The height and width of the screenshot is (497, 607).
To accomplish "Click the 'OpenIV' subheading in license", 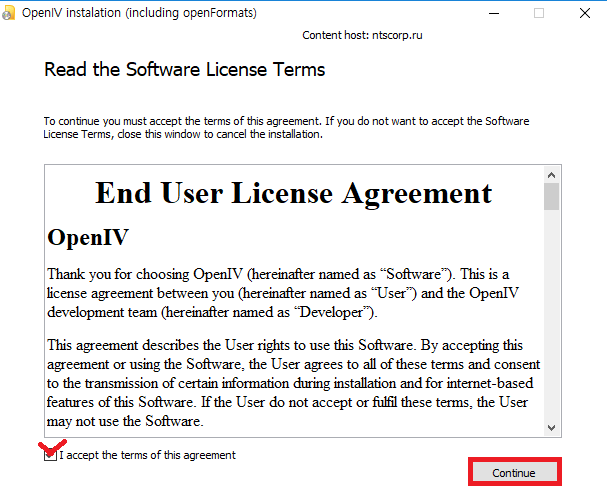I will [x=88, y=237].
